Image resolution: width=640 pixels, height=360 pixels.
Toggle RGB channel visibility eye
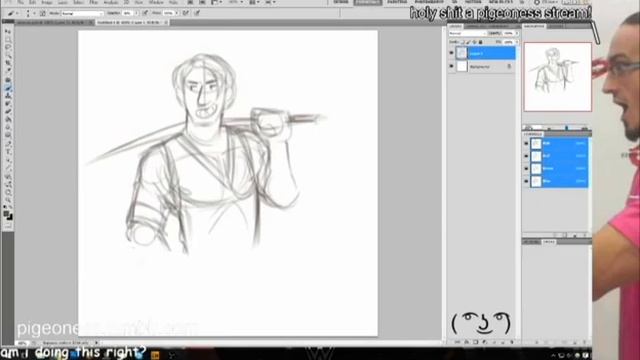526,143
